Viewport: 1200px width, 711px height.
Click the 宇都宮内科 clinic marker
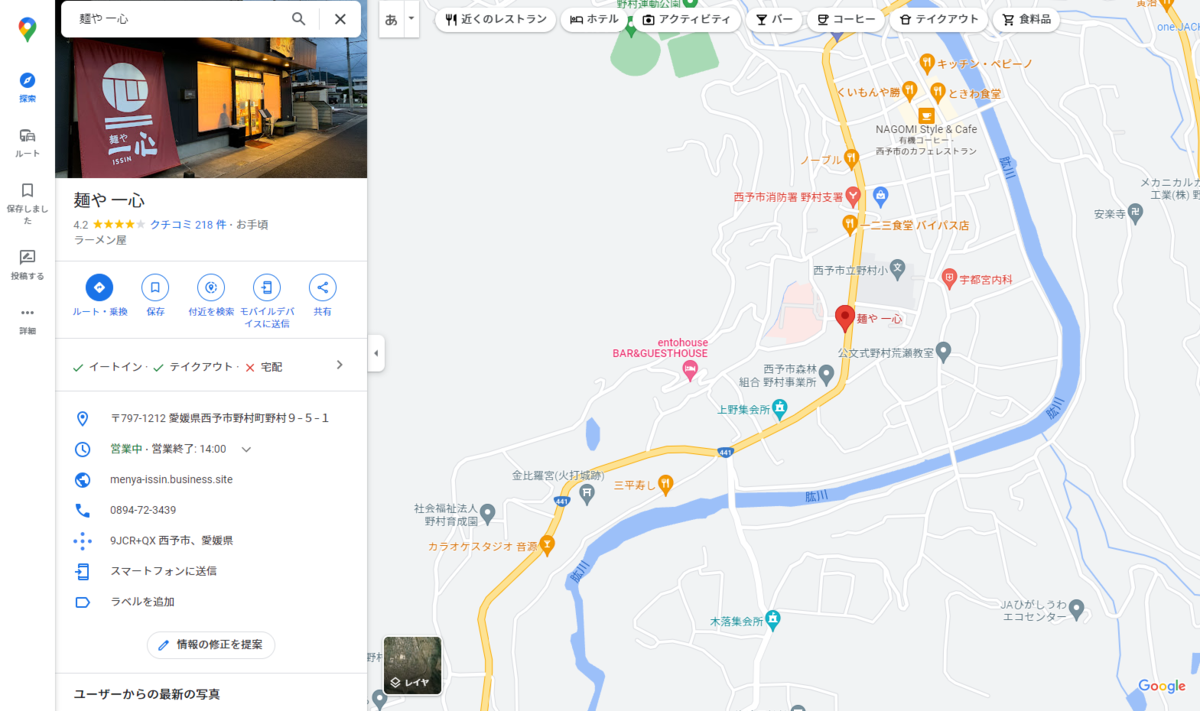point(950,278)
